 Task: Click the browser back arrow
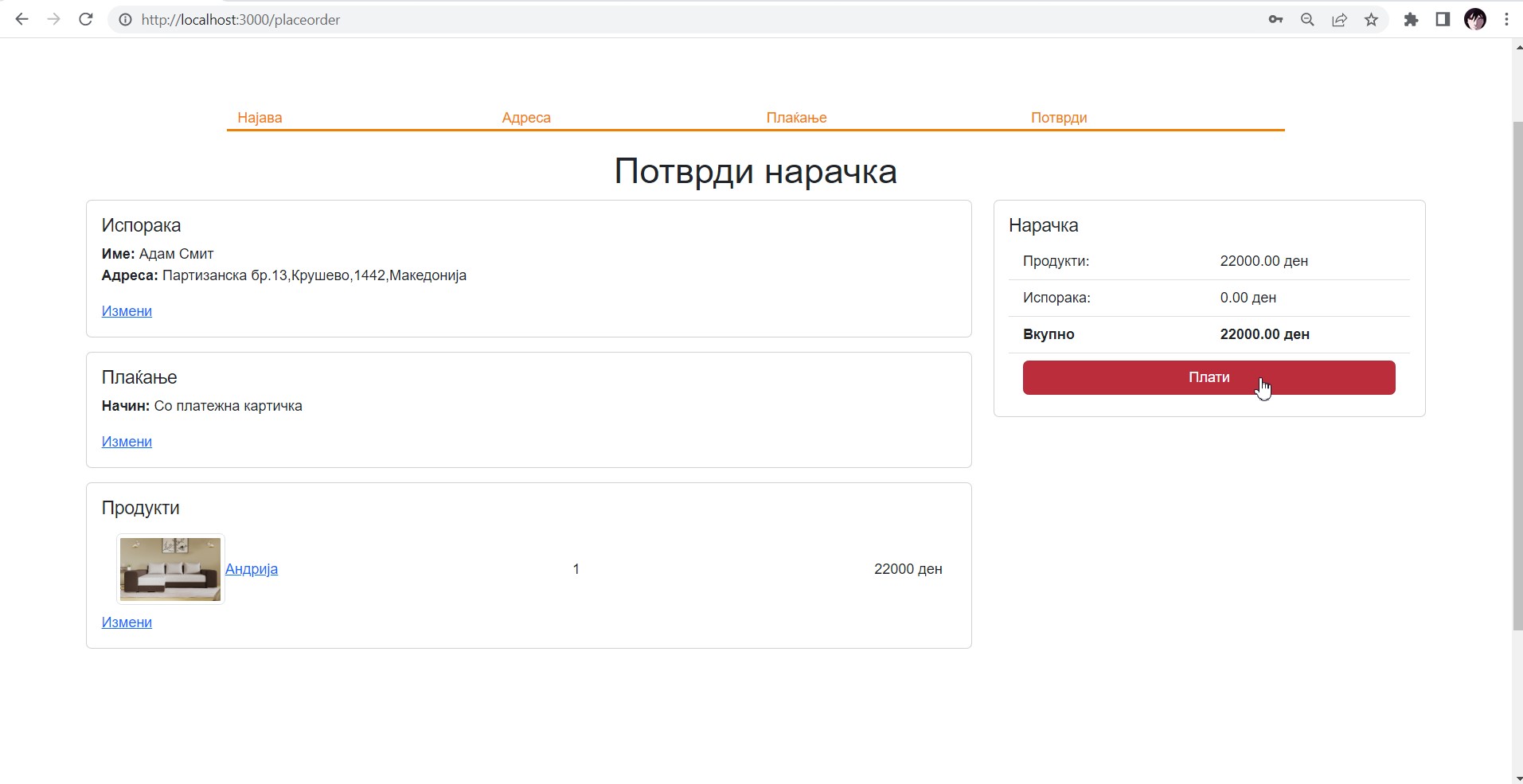point(21,20)
